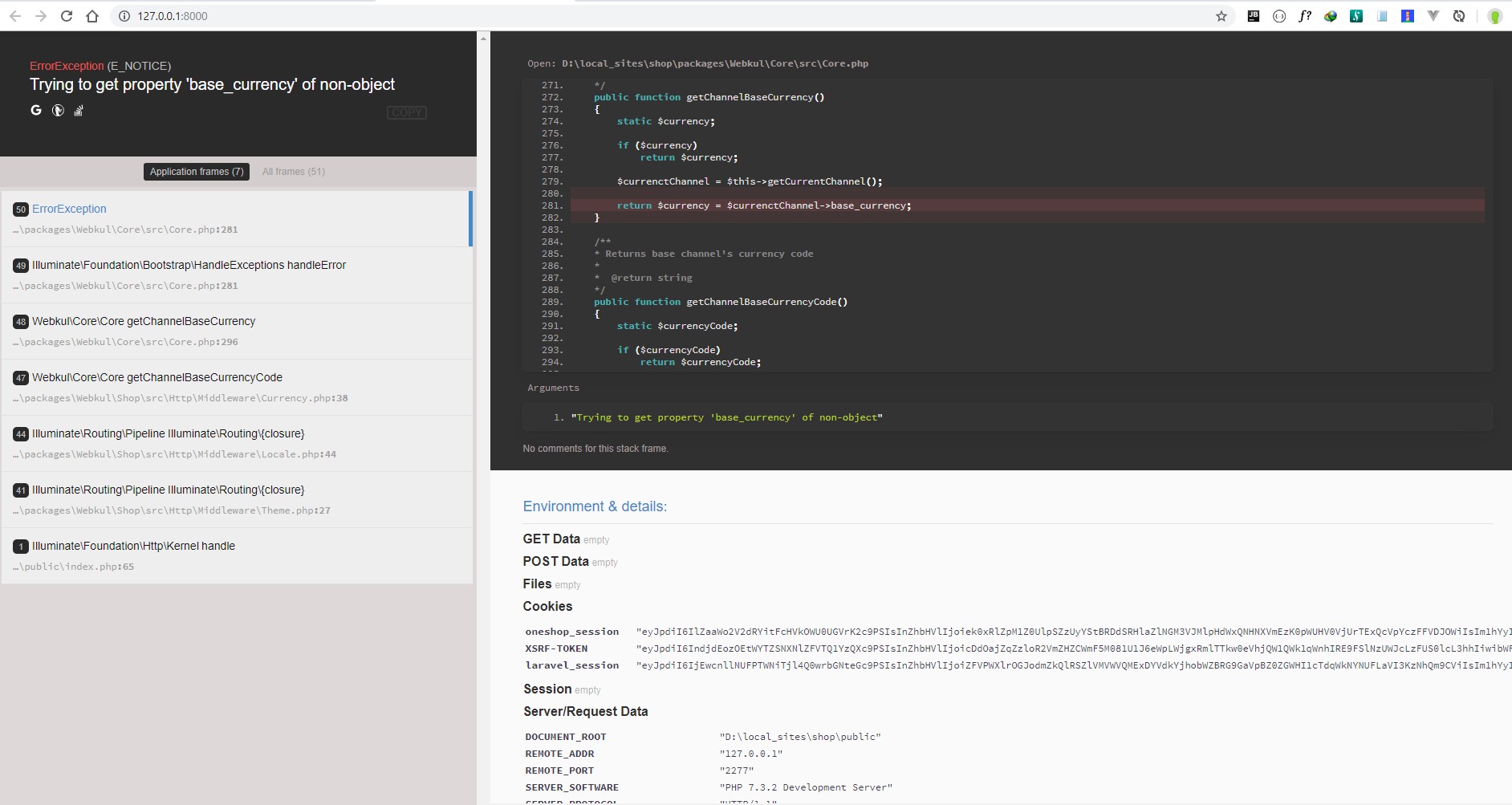Click the error message heading text
This screenshot has width=1512, height=805.
pos(213,84)
